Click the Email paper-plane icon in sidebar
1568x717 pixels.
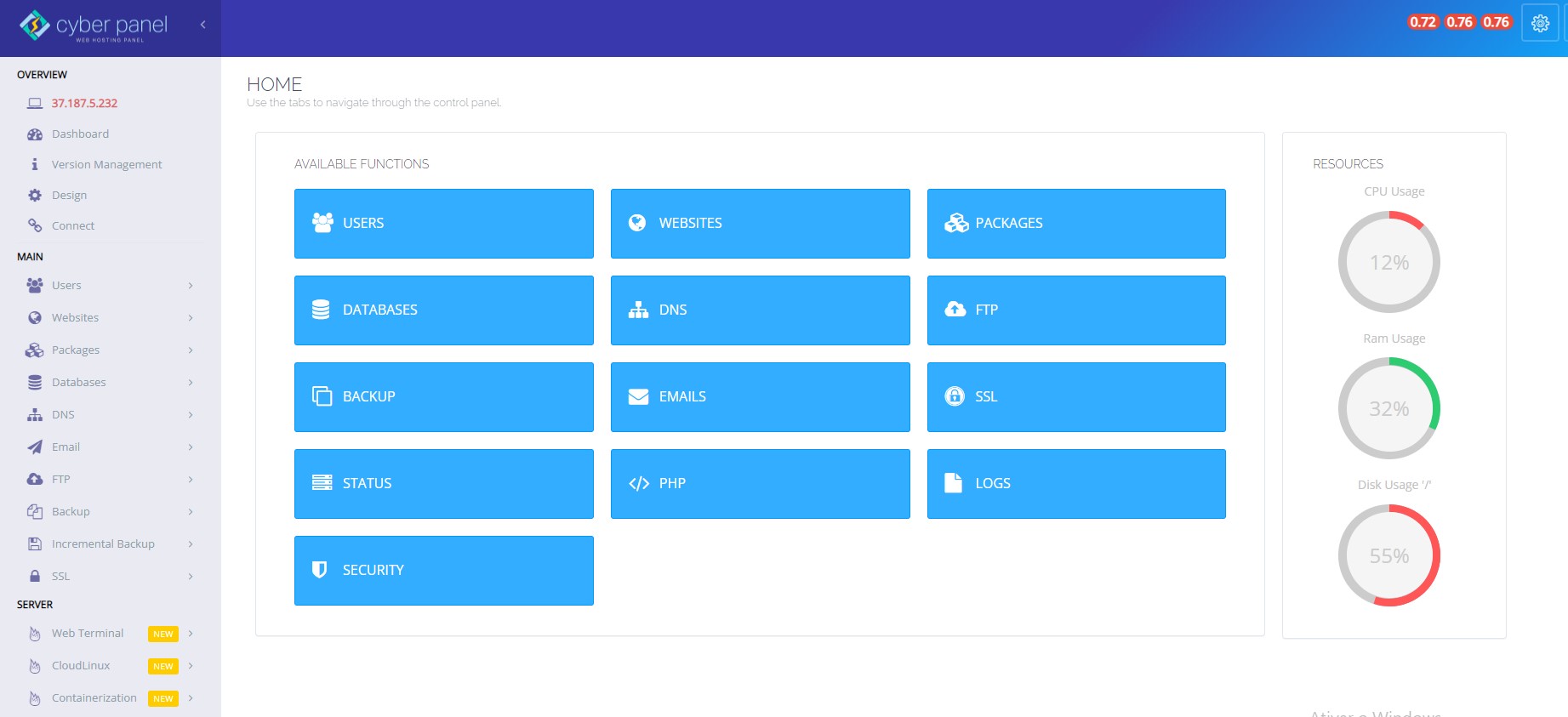point(35,447)
